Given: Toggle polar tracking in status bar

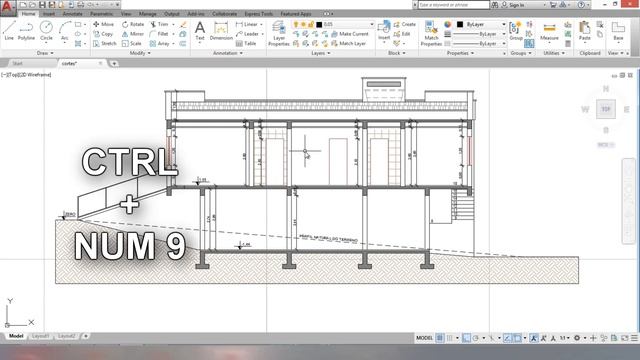Looking at the screenshot, I should point(476,338).
